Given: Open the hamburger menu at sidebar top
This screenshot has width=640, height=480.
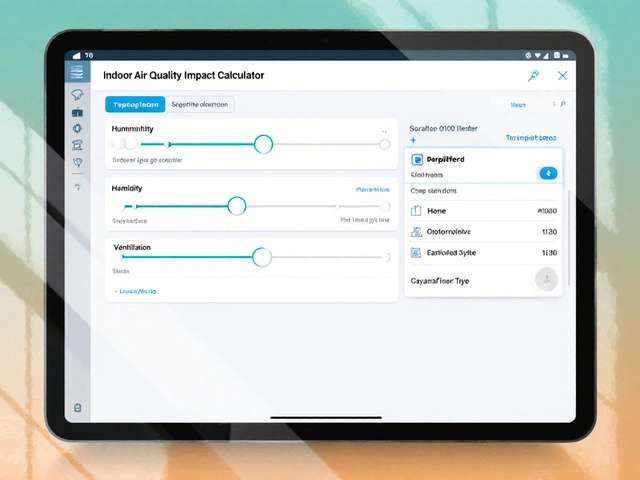Looking at the screenshot, I should 77,73.
